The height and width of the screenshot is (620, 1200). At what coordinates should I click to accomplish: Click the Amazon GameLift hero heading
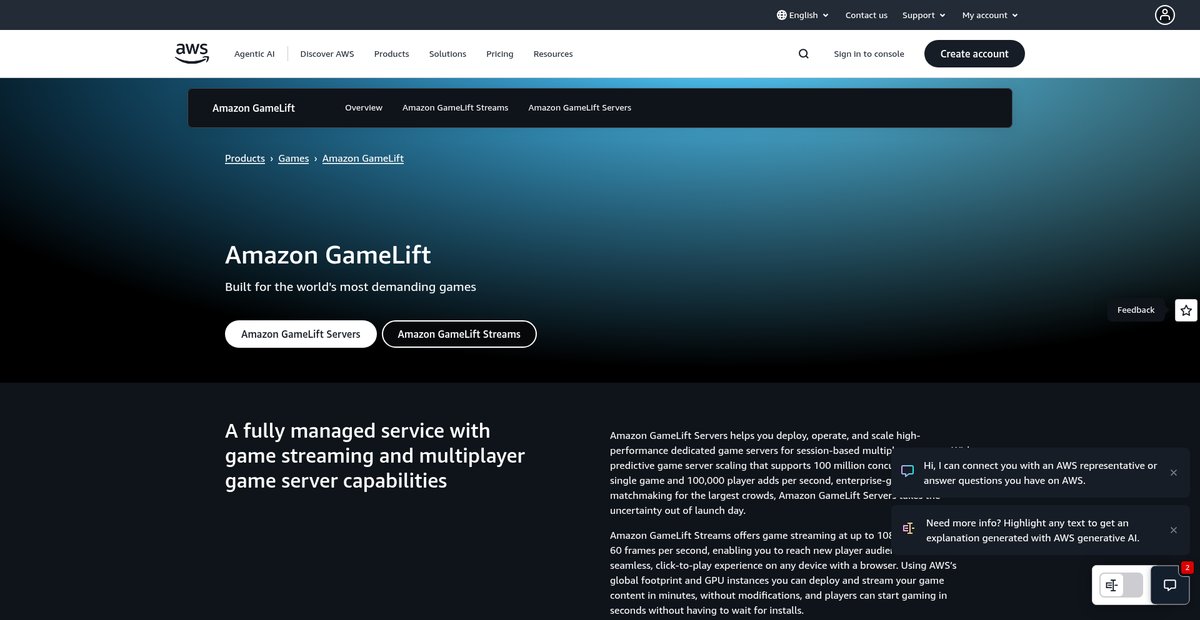[328, 255]
